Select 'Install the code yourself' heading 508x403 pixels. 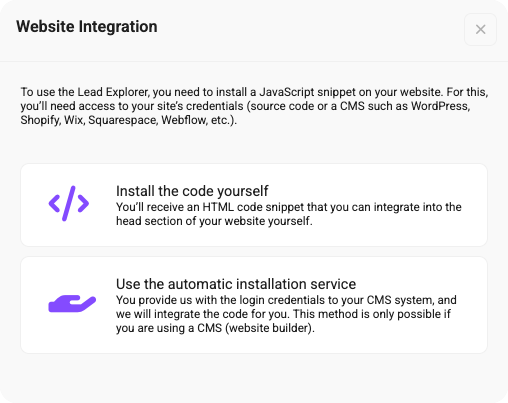tap(192, 191)
